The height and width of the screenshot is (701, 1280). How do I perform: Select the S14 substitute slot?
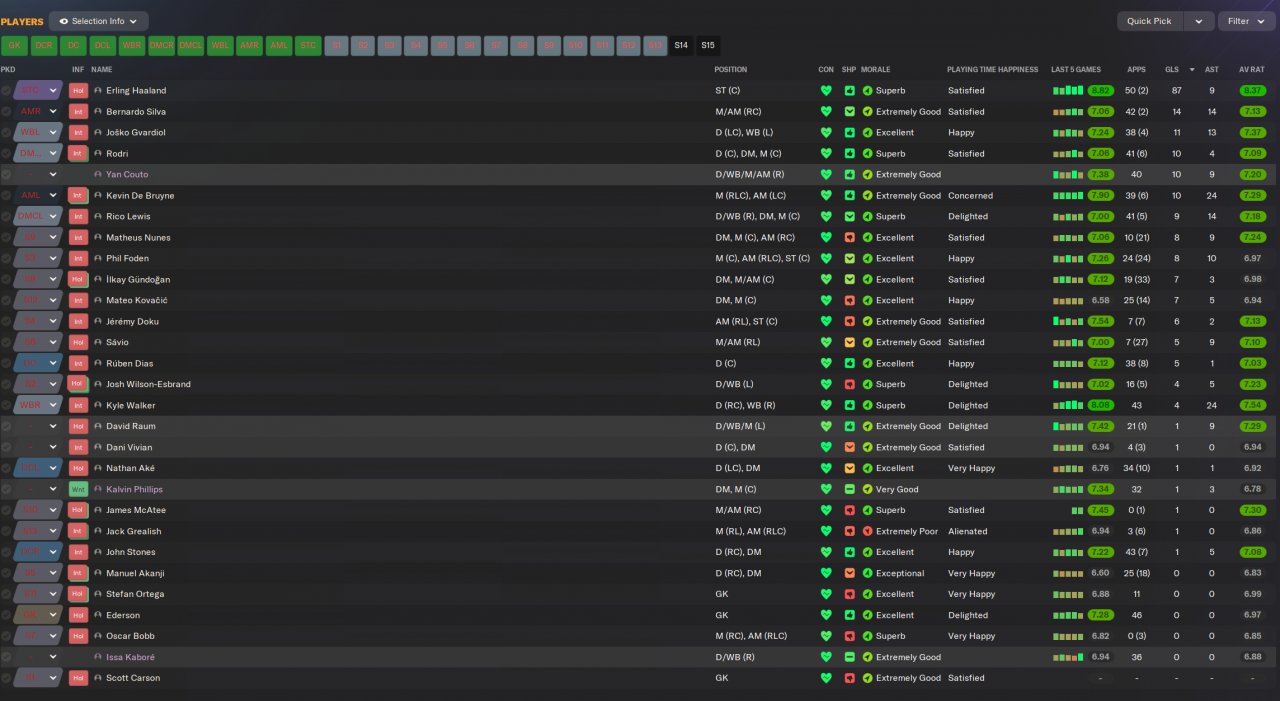pyautogui.click(x=681, y=46)
